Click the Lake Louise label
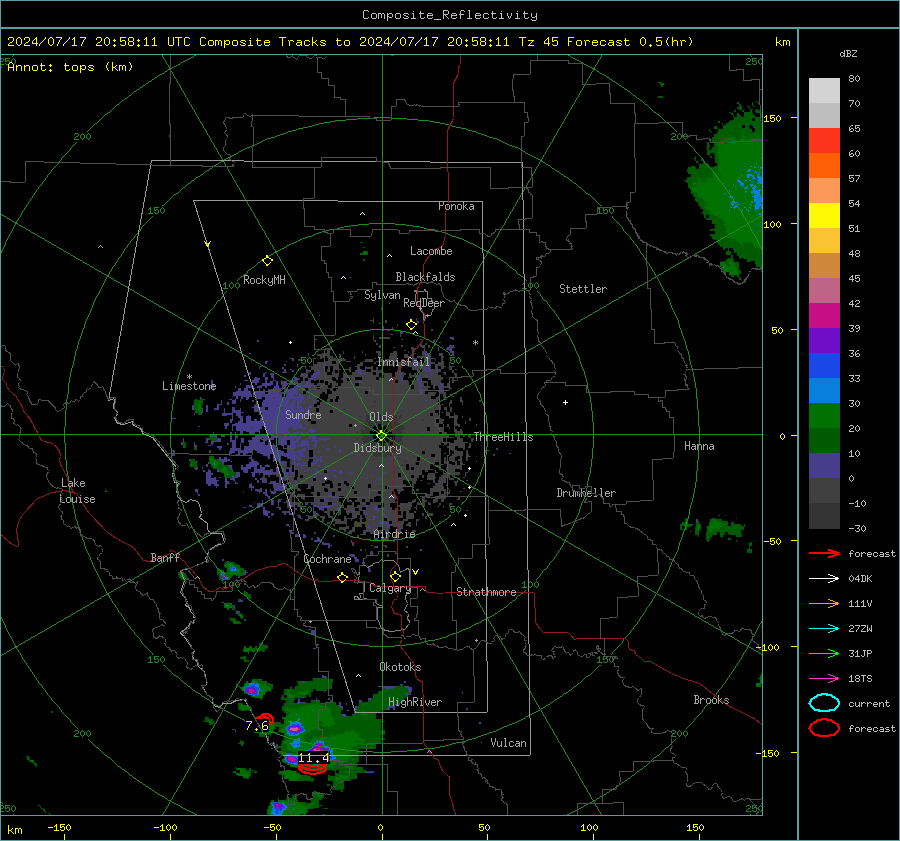Screen dimensions: 900x841 pyautogui.click(x=77, y=491)
